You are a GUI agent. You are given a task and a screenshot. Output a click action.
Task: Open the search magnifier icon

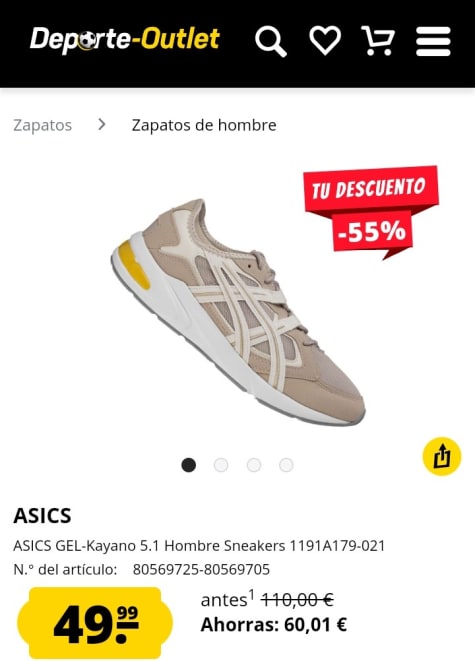coord(271,41)
